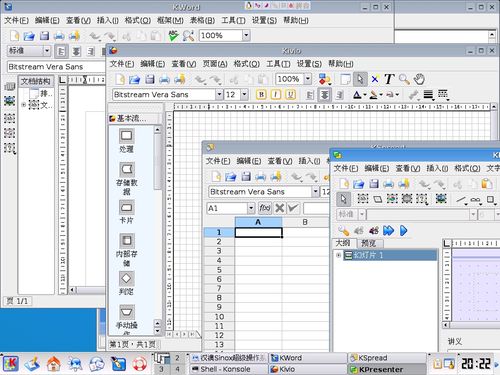The image size is (500, 375).
Task: Select the pointer tool in KPresenter toolbar
Action: pyautogui.click(x=343, y=199)
